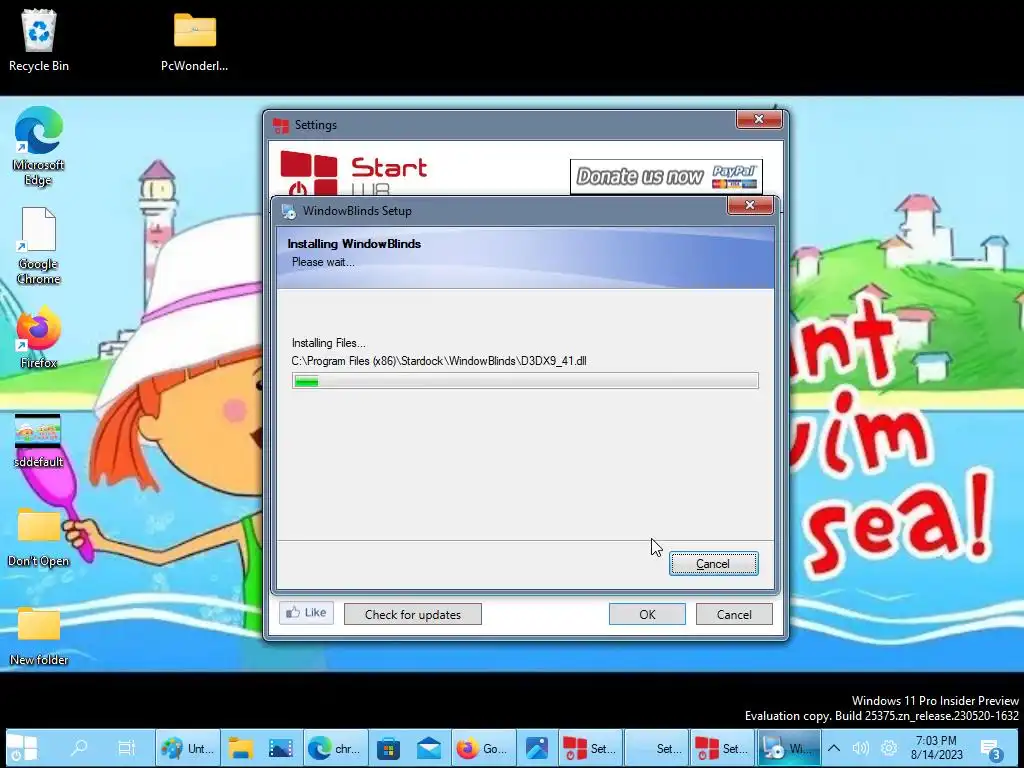The height and width of the screenshot is (768, 1024).
Task: Open Photos landscape icon on taskbar
Action: [281, 748]
